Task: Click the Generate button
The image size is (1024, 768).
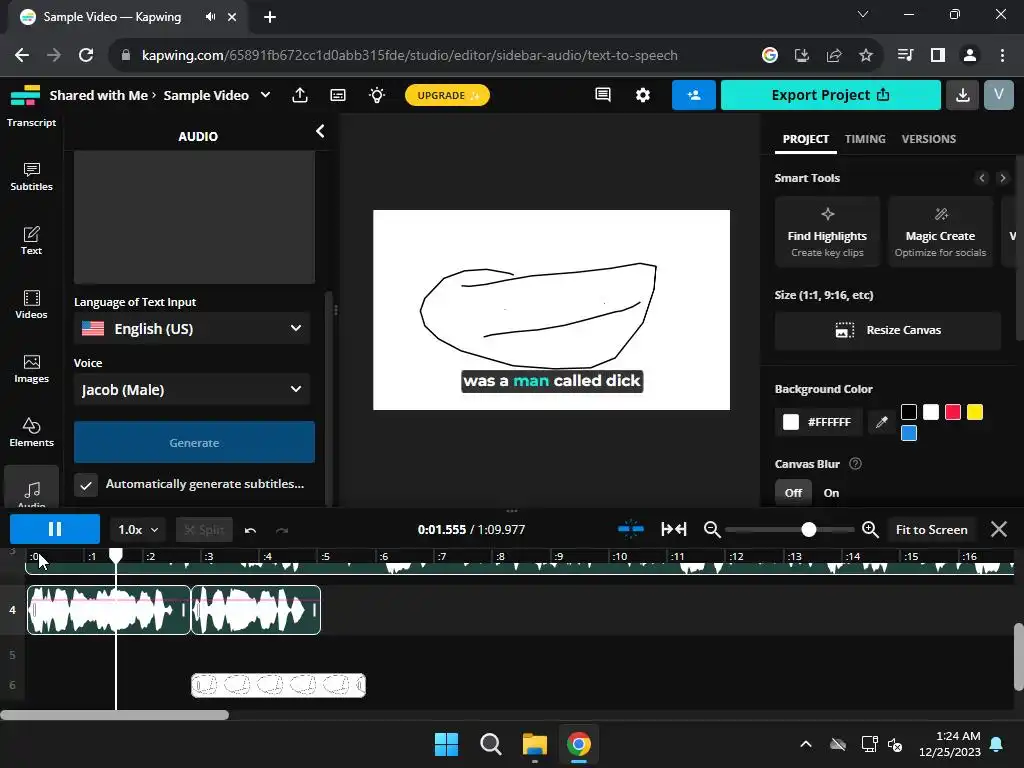Action: click(194, 442)
